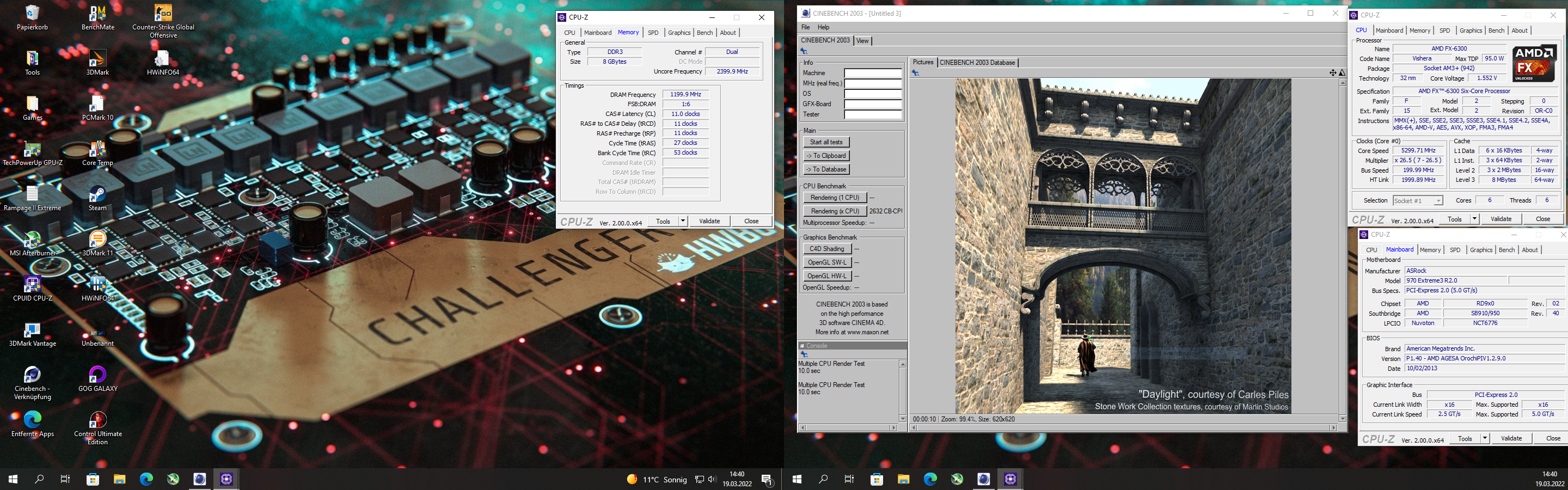Expand Tools dropdown in Memory CPU-Z window
The width and height of the screenshot is (1568, 490).
click(x=683, y=221)
